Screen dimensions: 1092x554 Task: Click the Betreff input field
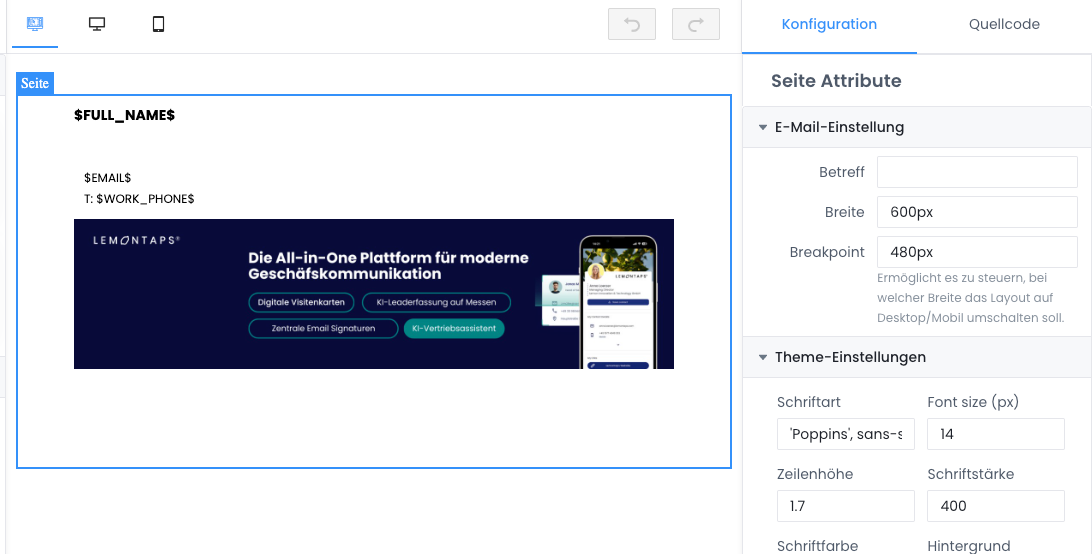coord(977,172)
